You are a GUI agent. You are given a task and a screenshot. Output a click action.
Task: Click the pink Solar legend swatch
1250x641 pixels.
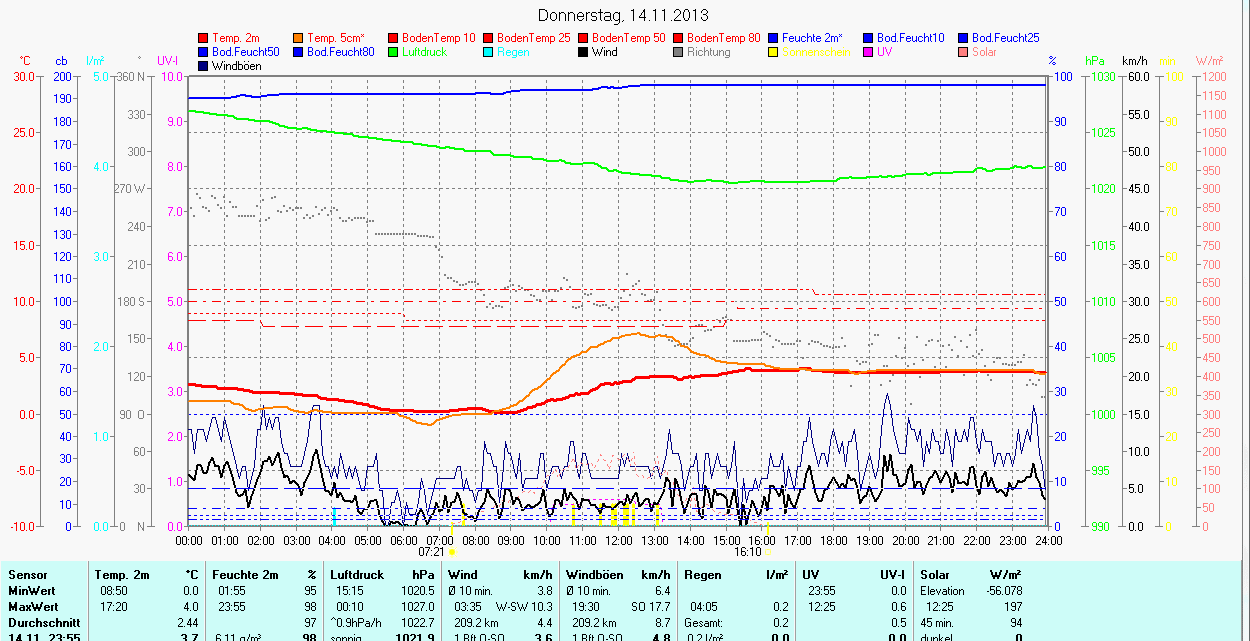964,52
